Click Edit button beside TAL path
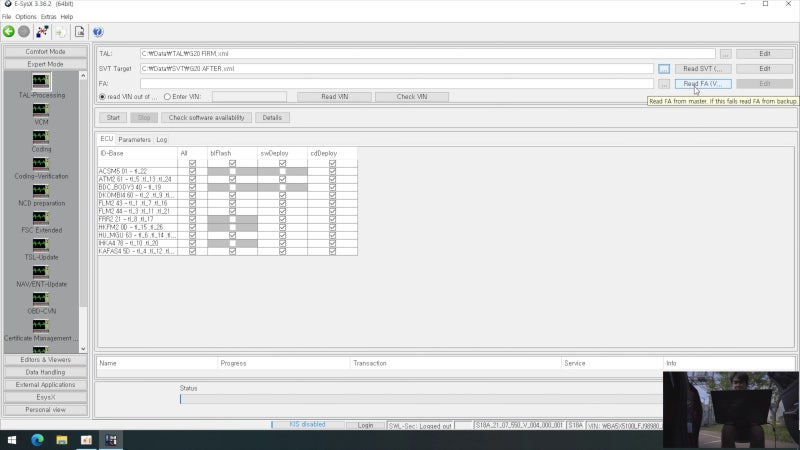 pyautogui.click(x=765, y=54)
